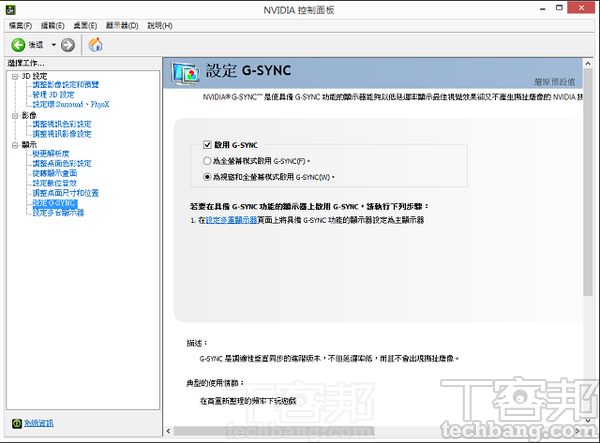Open 管理 3D 設定 in the tree

point(53,94)
